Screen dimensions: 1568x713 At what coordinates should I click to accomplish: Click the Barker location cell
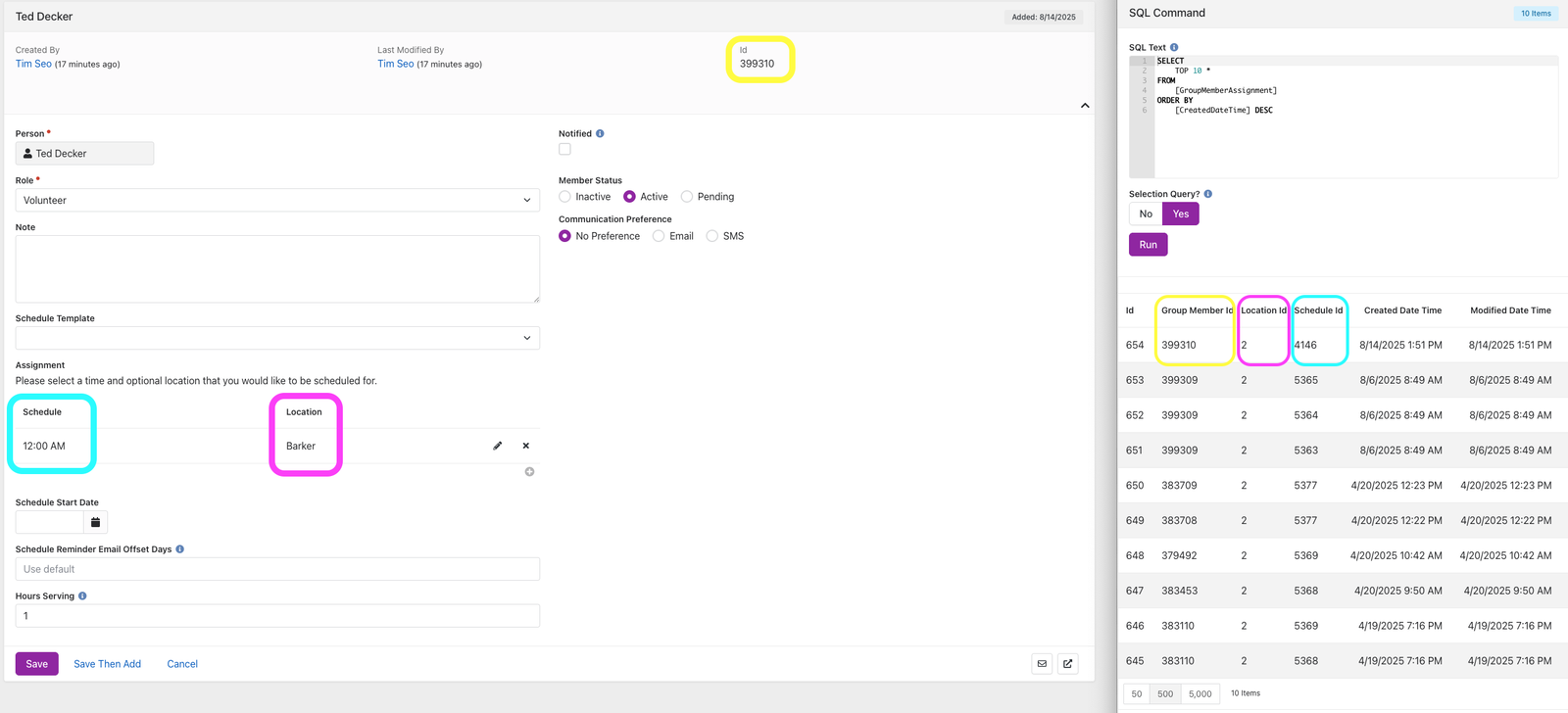point(301,446)
